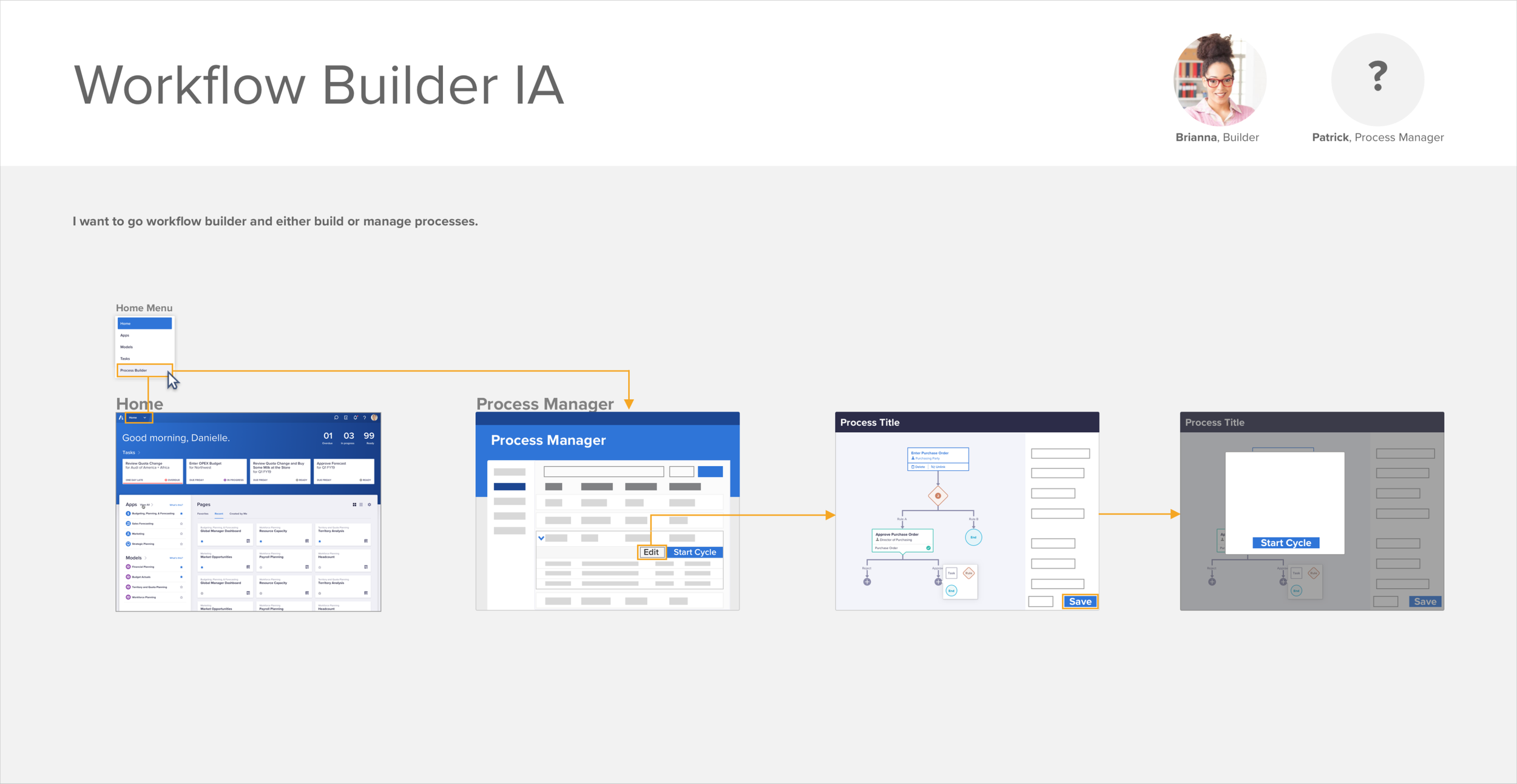Expand Tasks section arrow on Home
Image resolution: width=1517 pixels, height=784 pixels.
coord(139,453)
